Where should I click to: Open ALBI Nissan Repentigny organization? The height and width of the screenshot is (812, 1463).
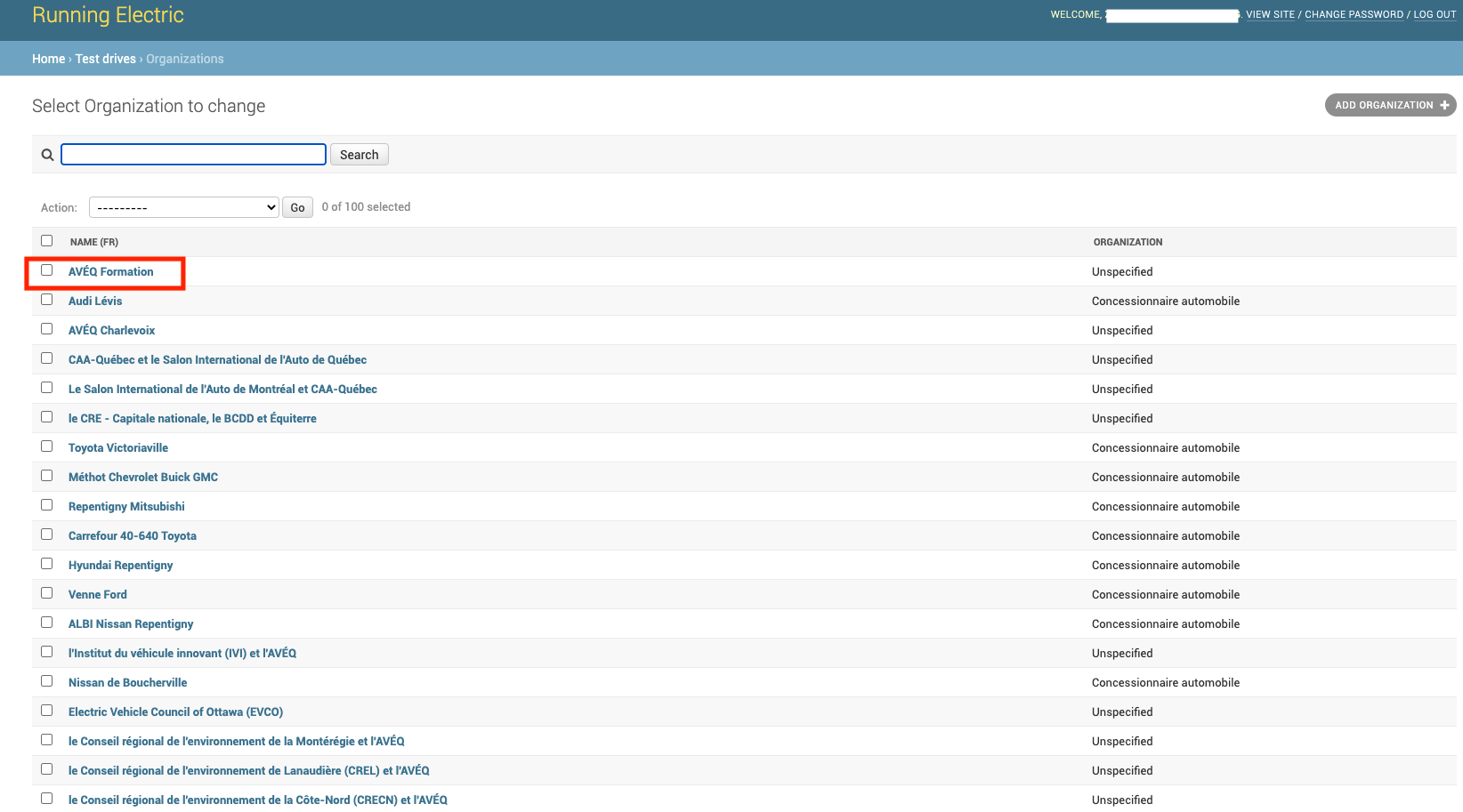tap(131, 623)
